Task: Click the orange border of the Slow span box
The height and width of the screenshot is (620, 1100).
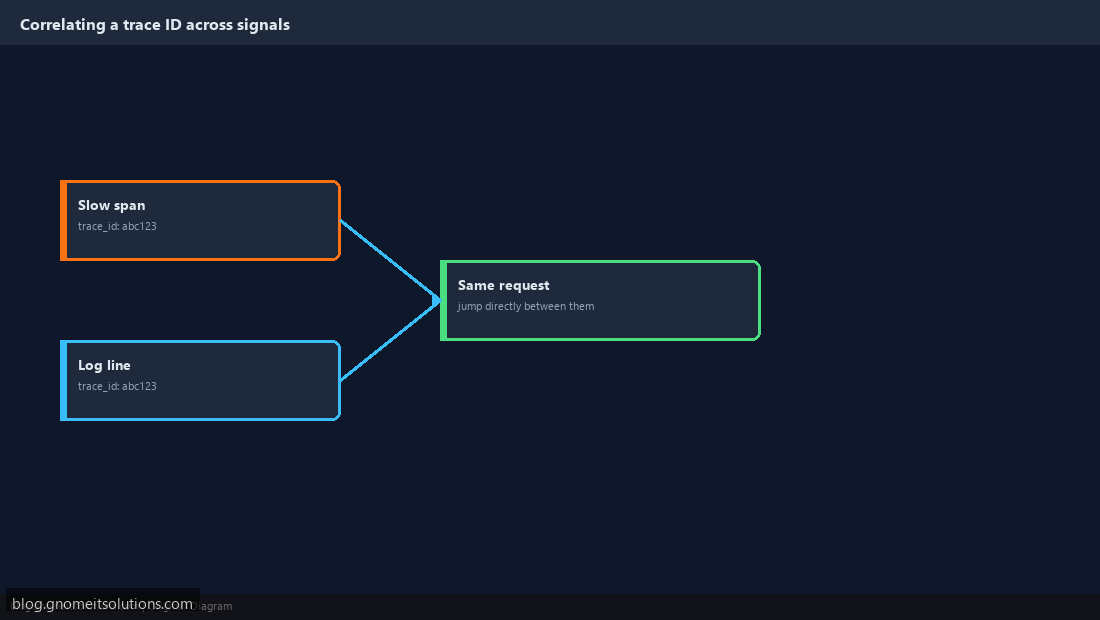Action: [201, 182]
